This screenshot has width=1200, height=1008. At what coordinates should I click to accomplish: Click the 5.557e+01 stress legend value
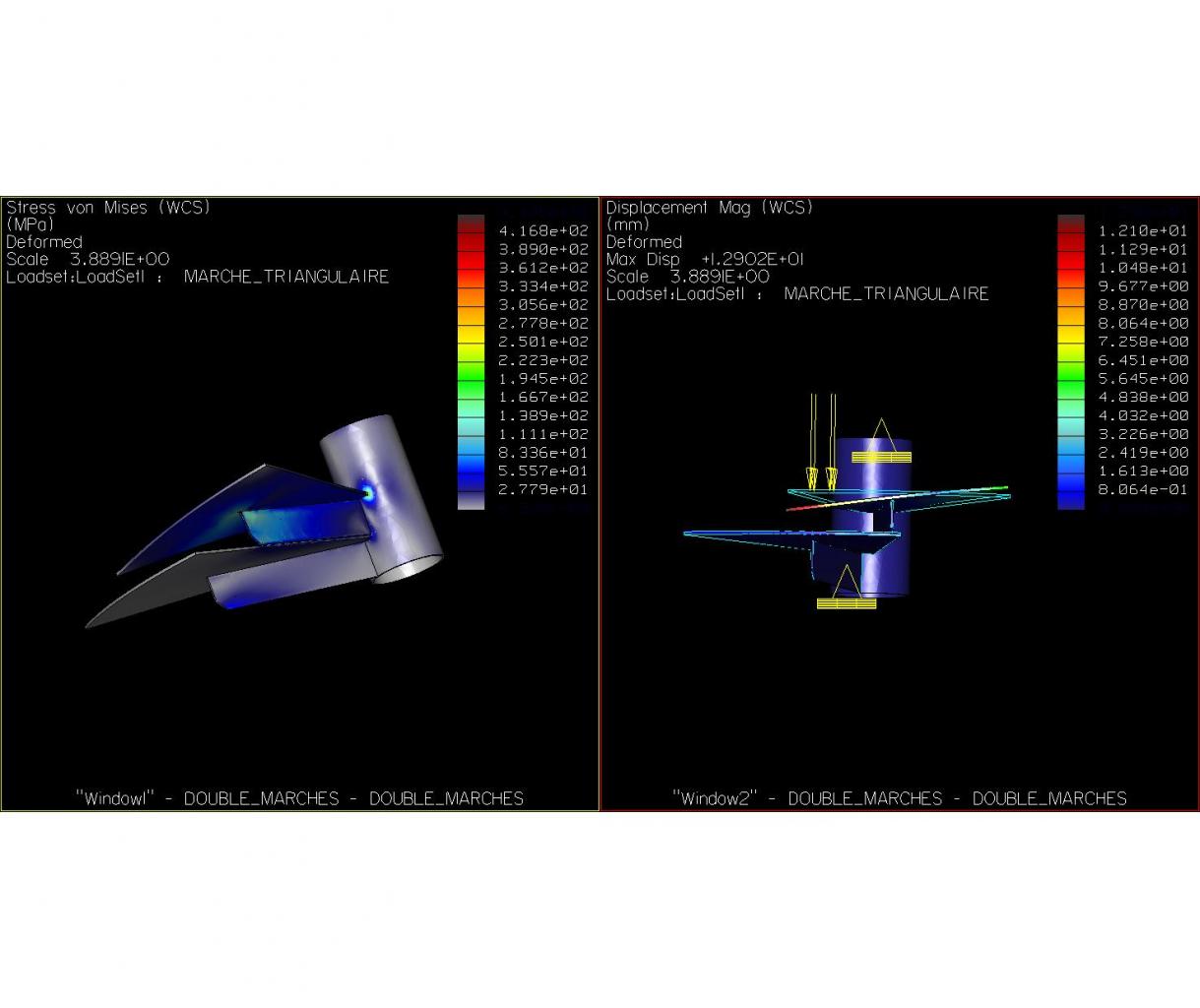point(543,471)
